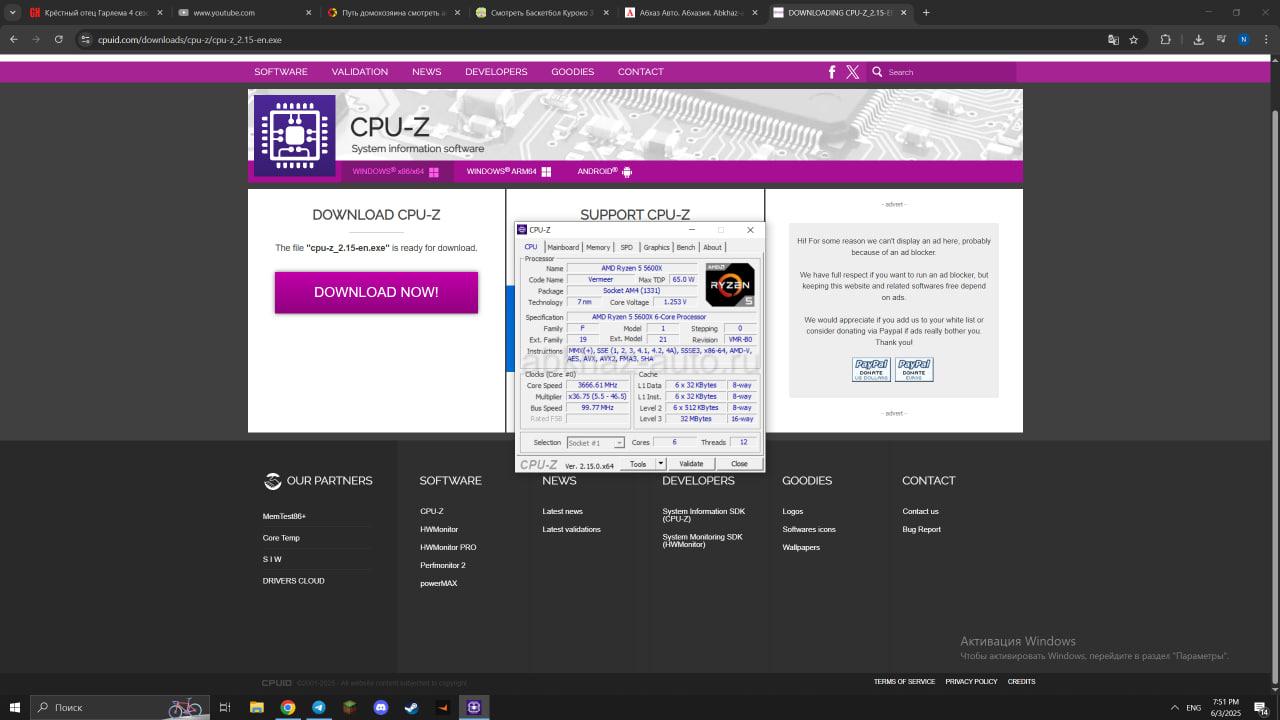Open the HWMonitor PRO footer link
1280x720 pixels.
[x=448, y=547]
